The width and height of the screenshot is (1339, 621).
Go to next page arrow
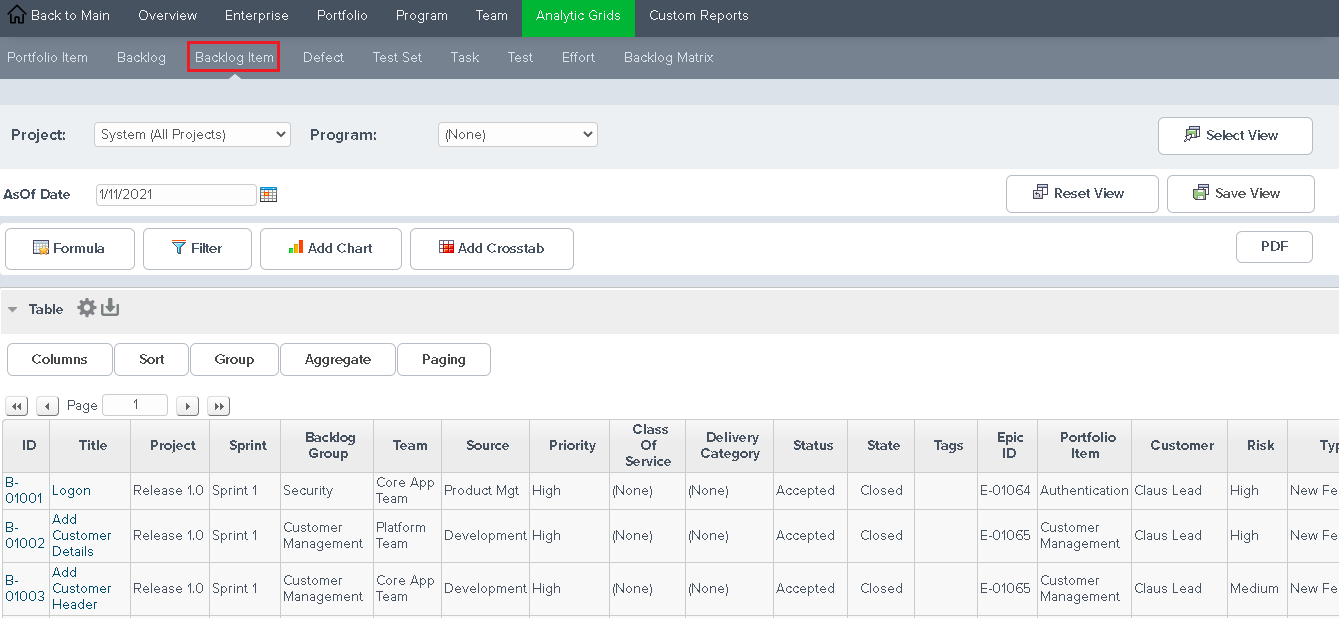click(x=187, y=406)
